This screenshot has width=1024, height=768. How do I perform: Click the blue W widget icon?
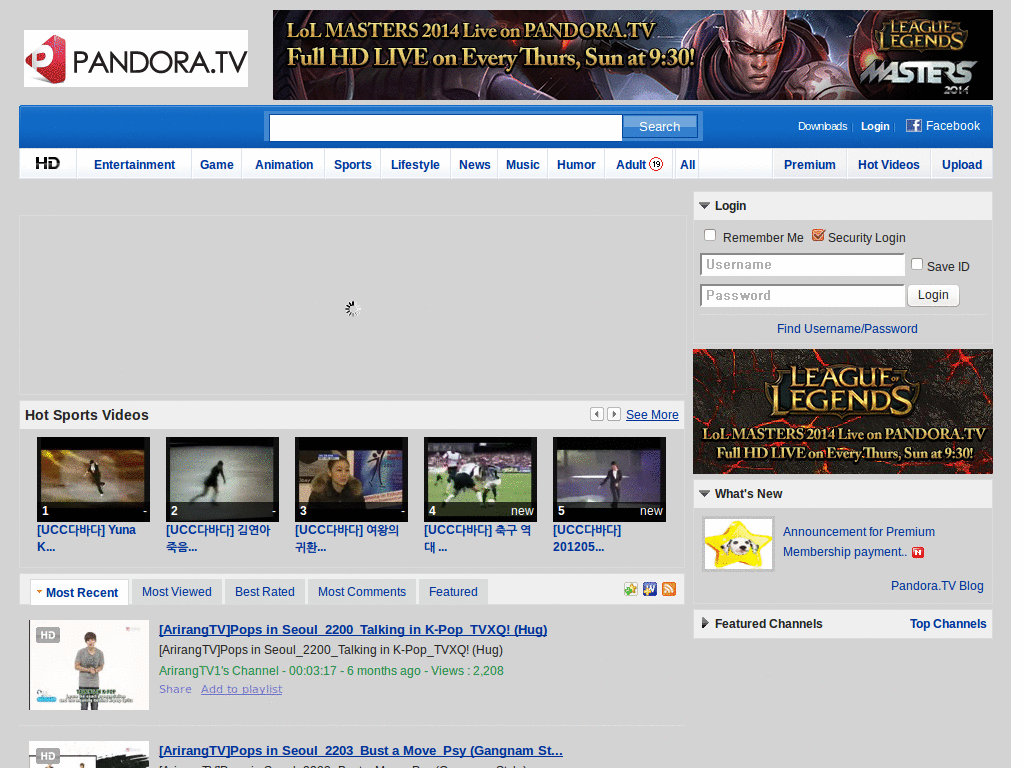[650, 589]
